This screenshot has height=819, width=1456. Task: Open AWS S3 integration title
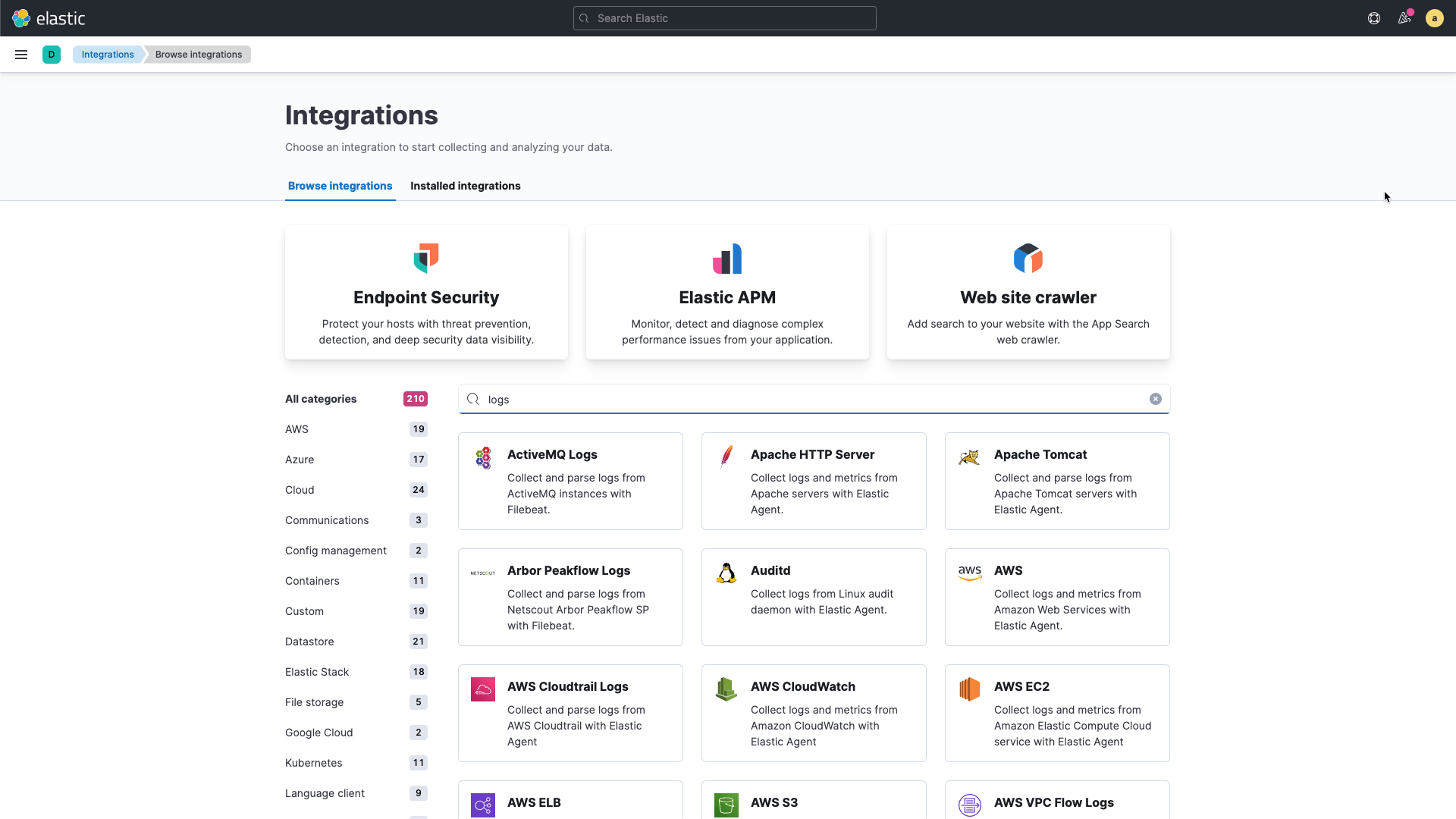pos(774,802)
